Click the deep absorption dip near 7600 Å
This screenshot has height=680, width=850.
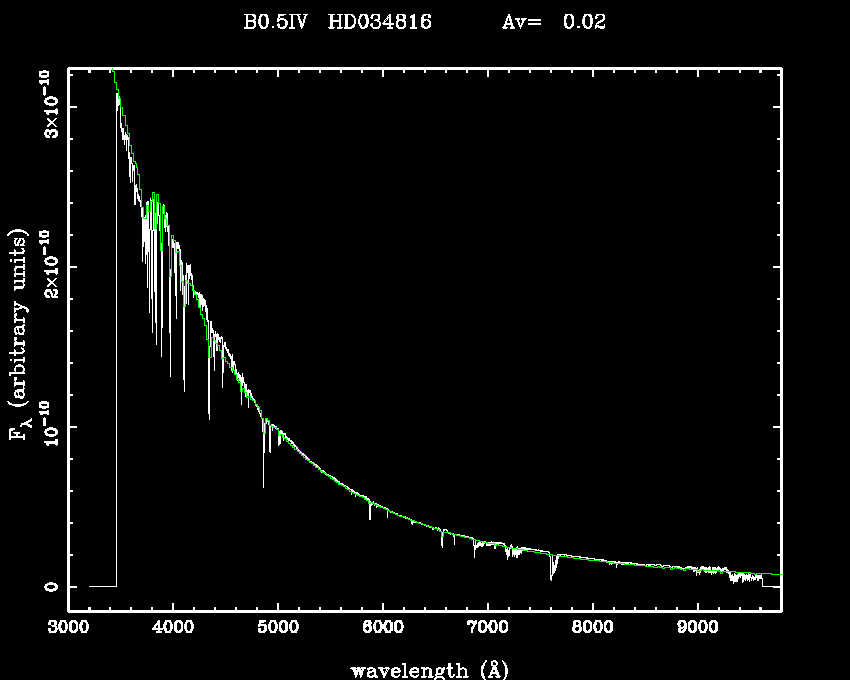(x=552, y=577)
